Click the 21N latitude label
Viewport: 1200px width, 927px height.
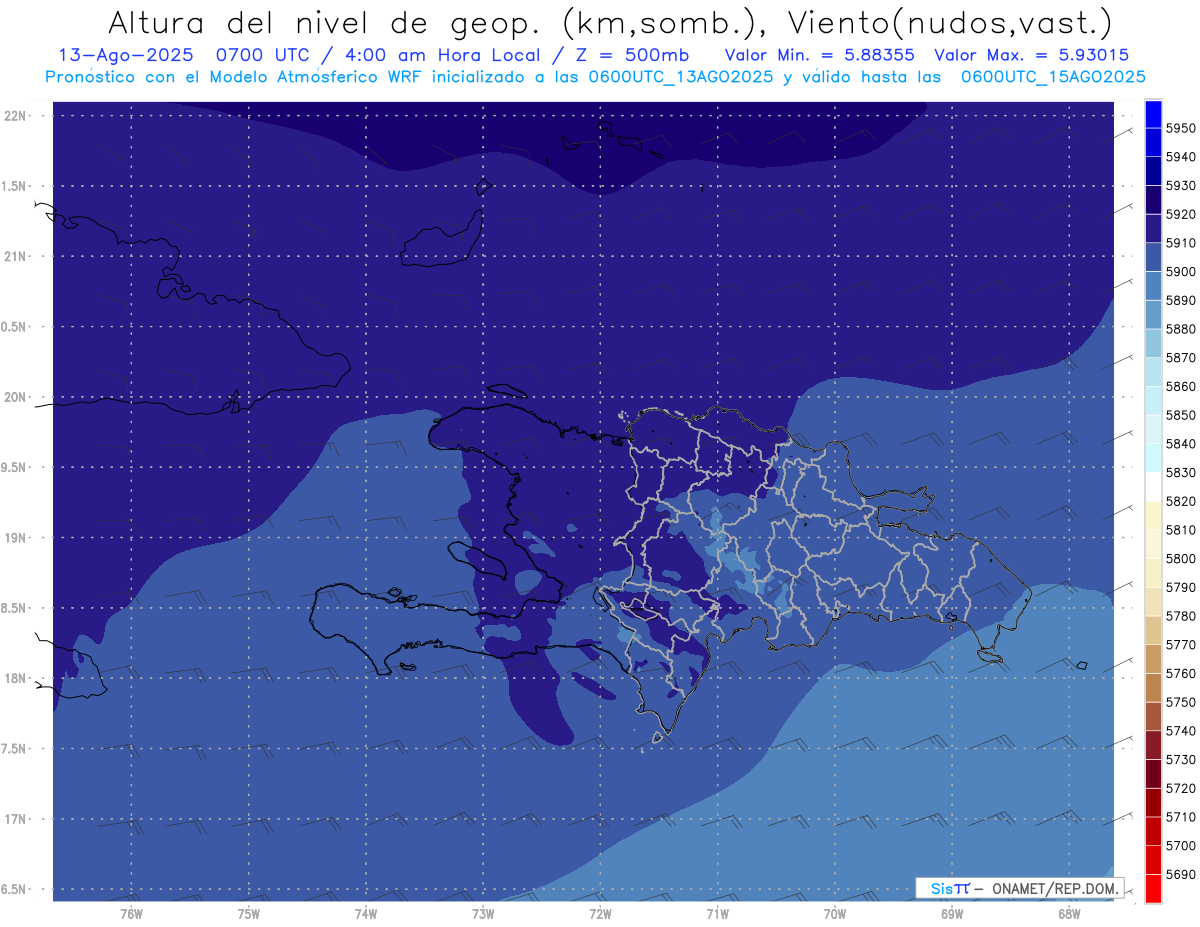[x=15, y=256]
